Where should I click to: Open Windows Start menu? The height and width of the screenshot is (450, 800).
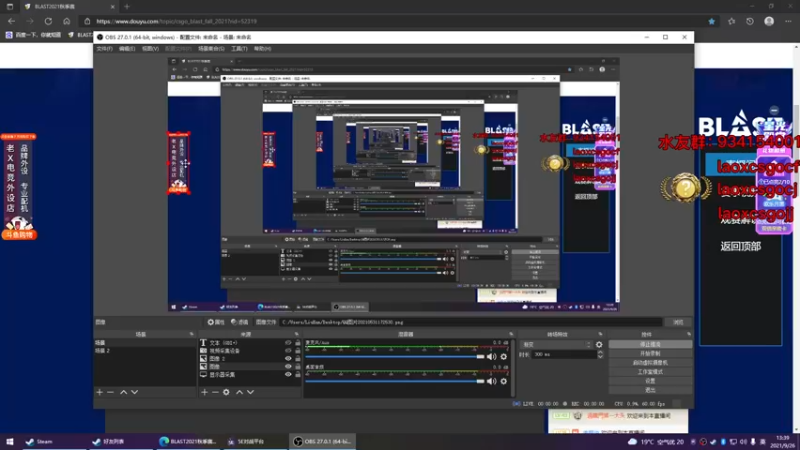pyautogui.click(x=10, y=442)
